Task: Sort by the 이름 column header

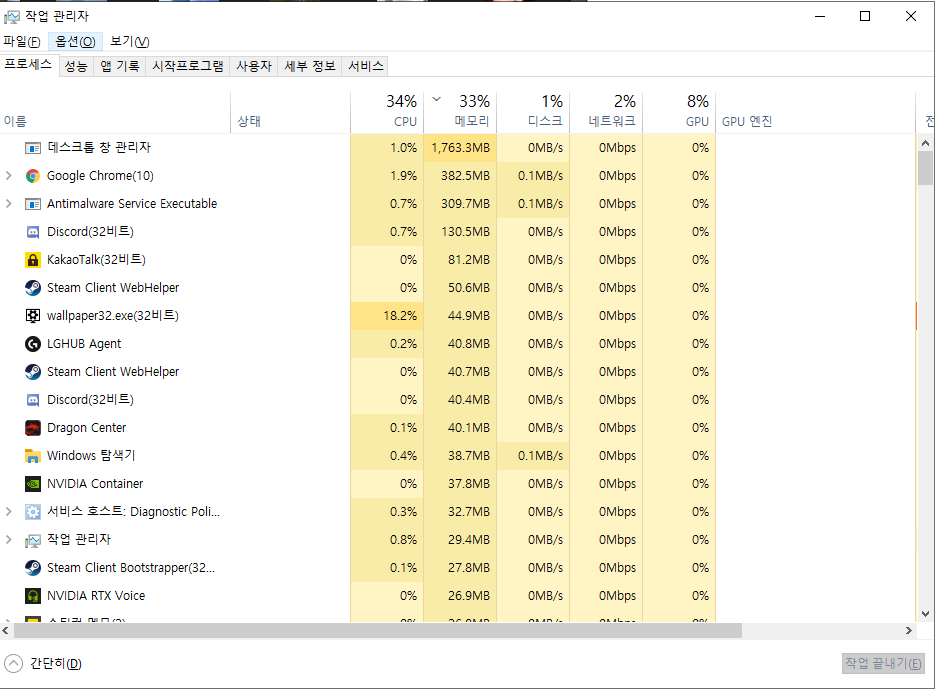Action: [115, 112]
